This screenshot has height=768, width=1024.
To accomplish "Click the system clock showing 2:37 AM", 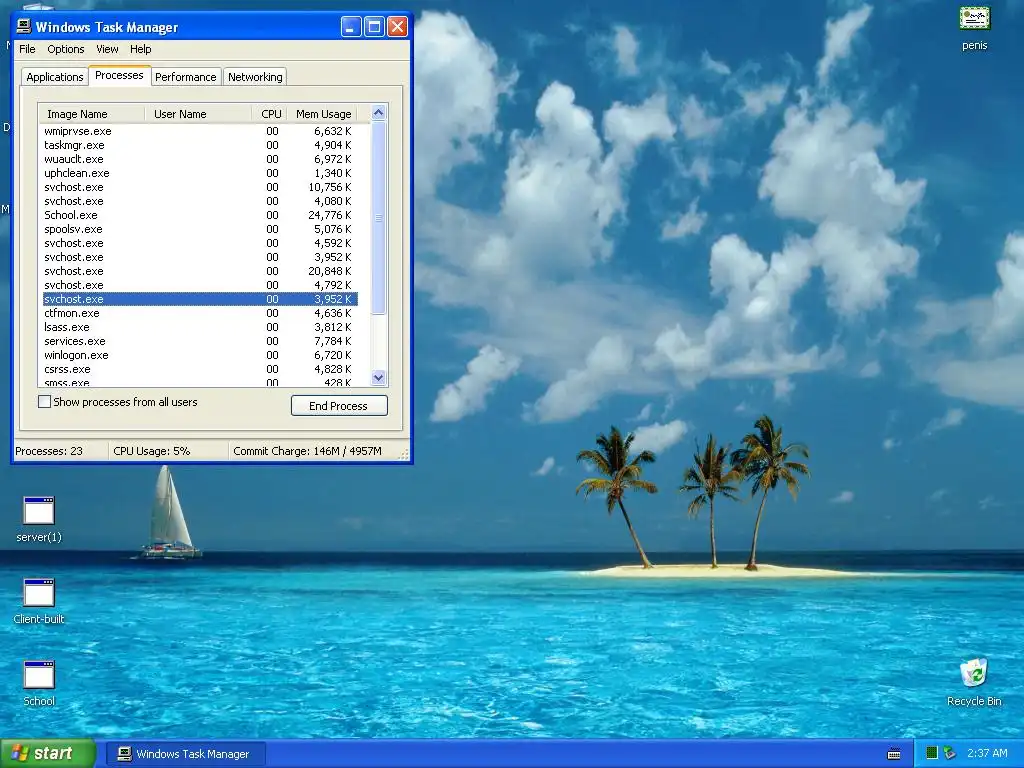I will [987, 754].
